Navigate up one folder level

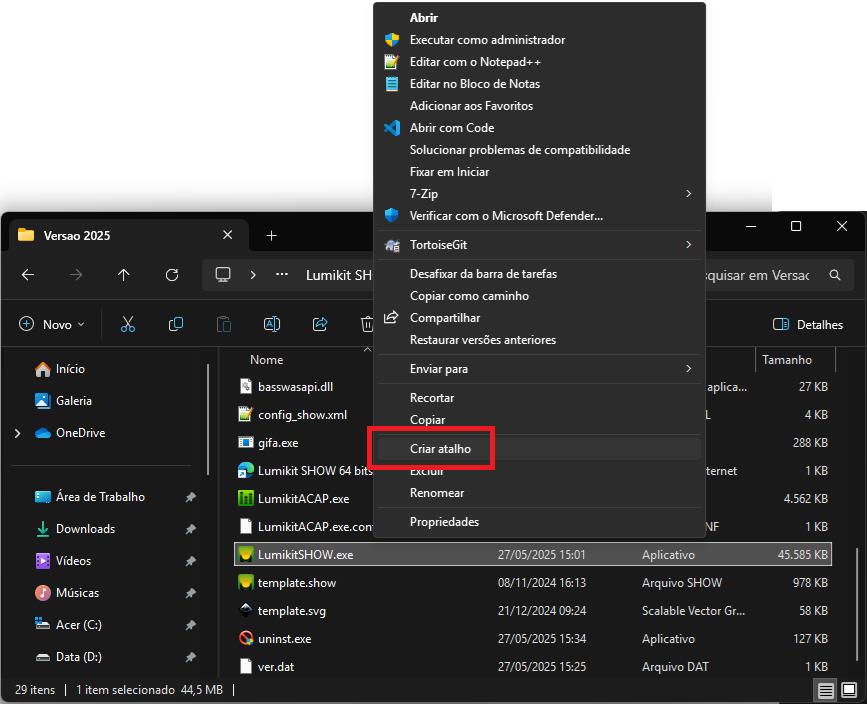coord(124,275)
